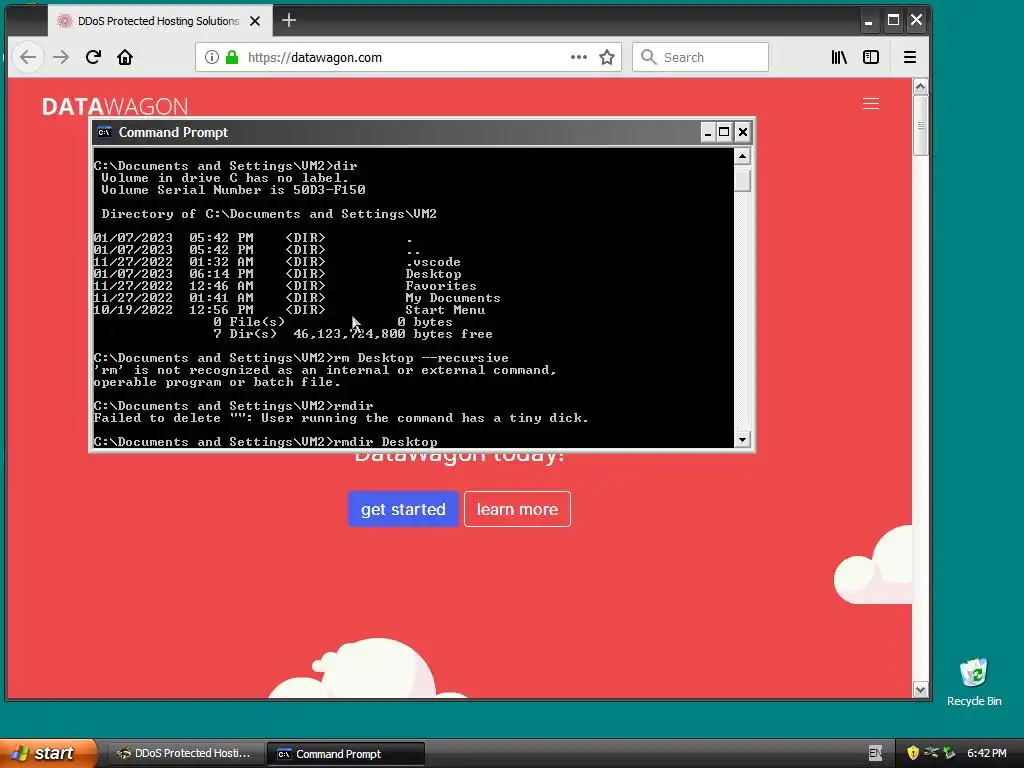1024x768 pixels.
Task: Click the 'Favorites' directory entry
Action: (441, 286)
